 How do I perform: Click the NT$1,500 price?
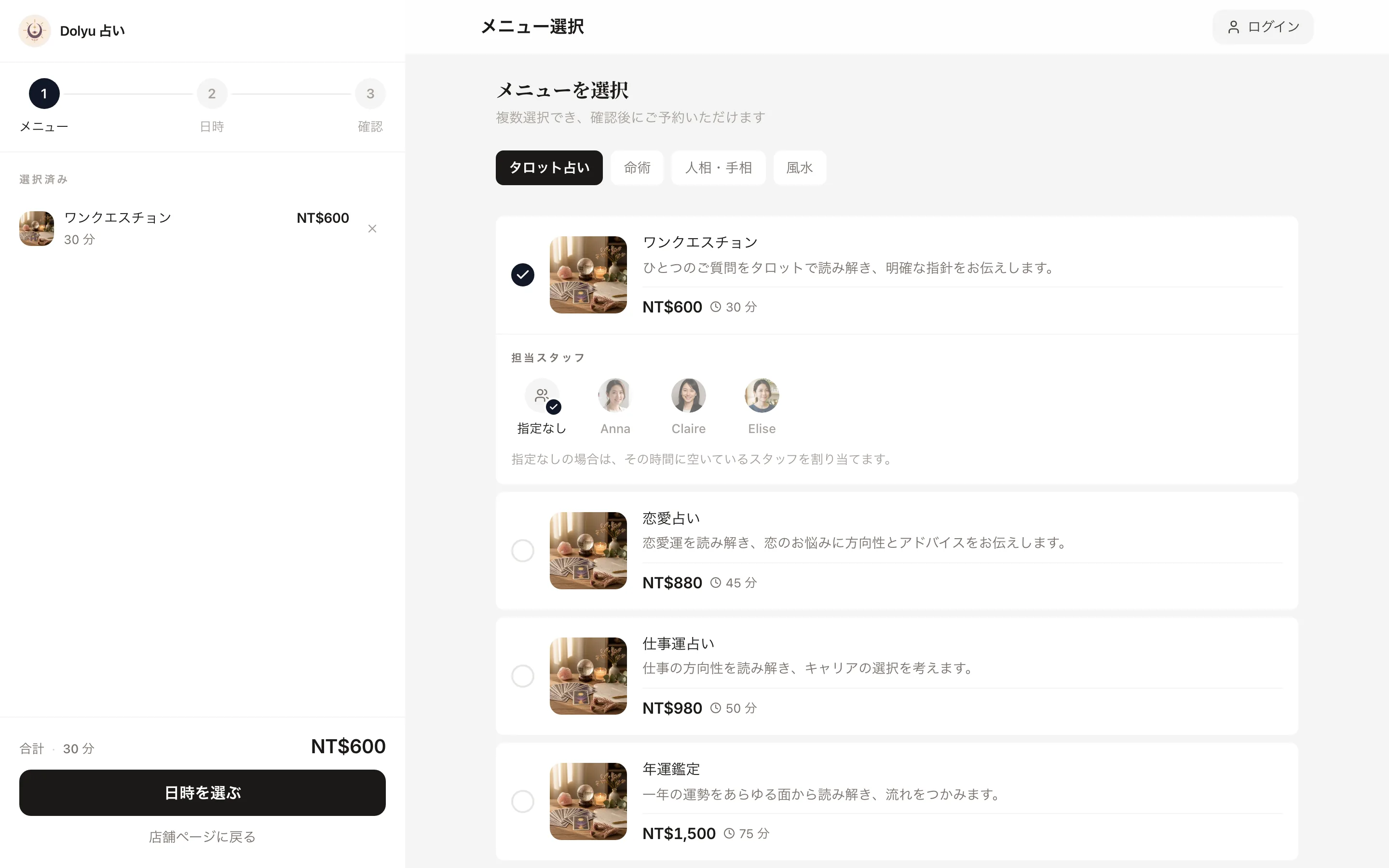pyautogui.click(x=679, y=833)
